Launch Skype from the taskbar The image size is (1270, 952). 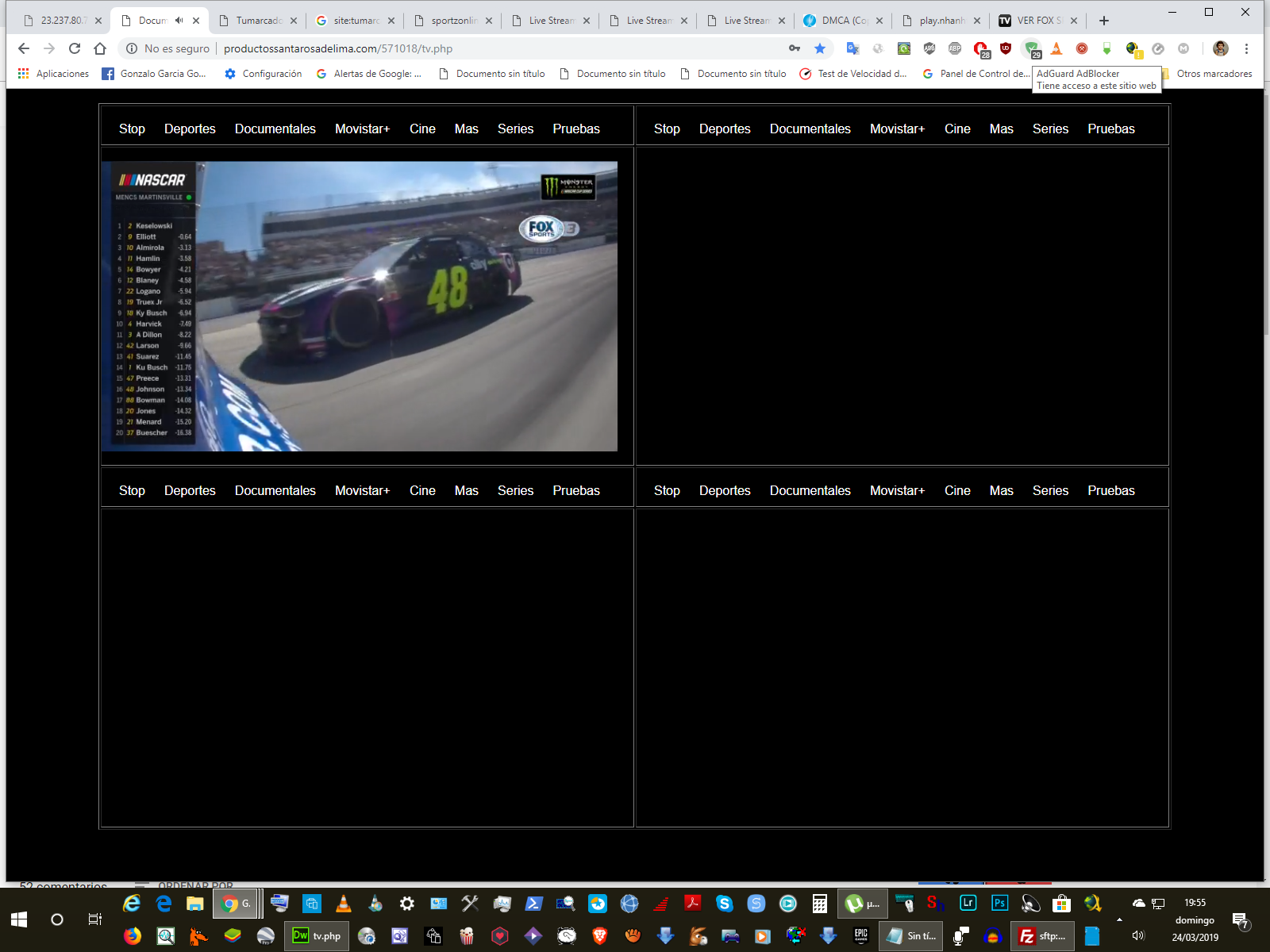[724, 903]
